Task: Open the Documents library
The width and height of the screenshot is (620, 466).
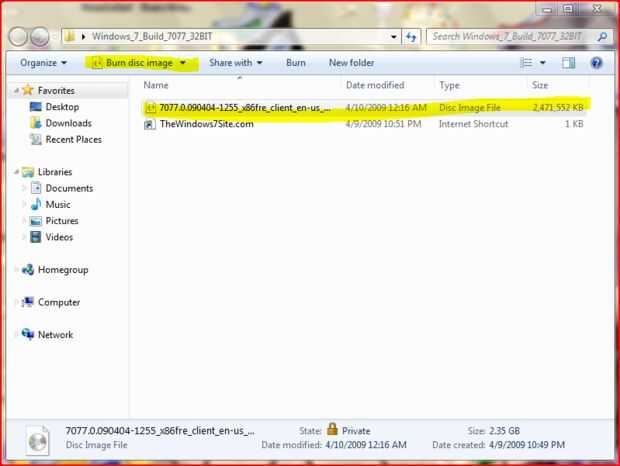Action: (x=70, y=188)
